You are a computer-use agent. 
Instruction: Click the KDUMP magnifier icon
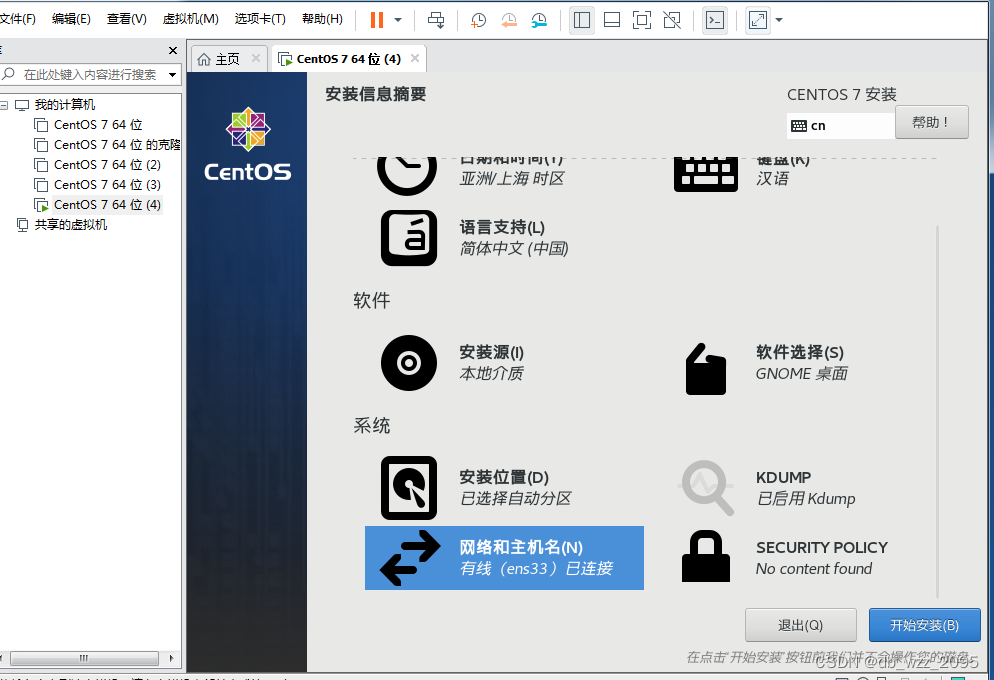706,487
